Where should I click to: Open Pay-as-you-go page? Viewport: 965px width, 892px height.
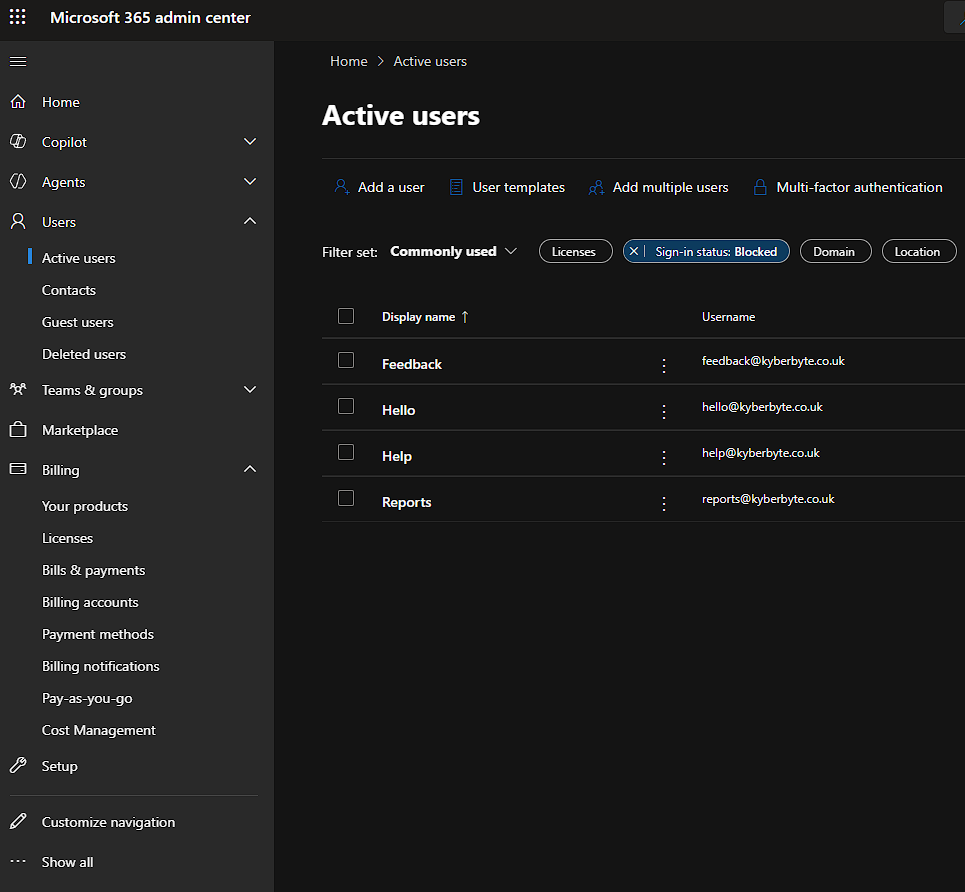click(87, 698)
